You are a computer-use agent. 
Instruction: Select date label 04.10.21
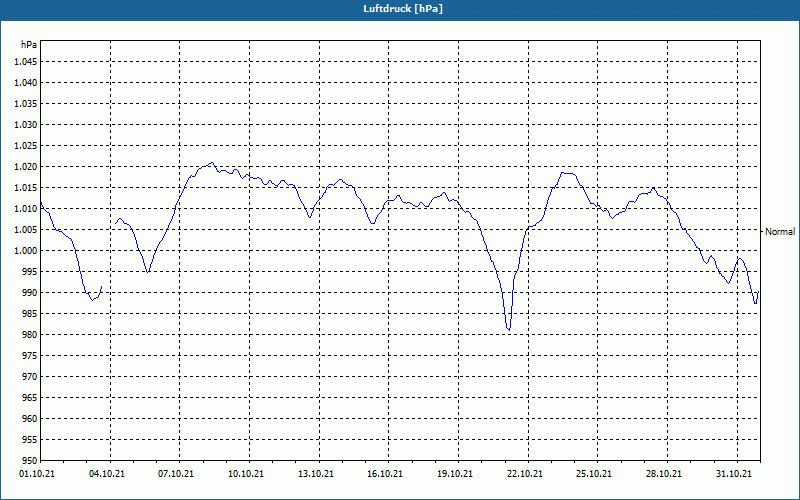coord(107,474)
